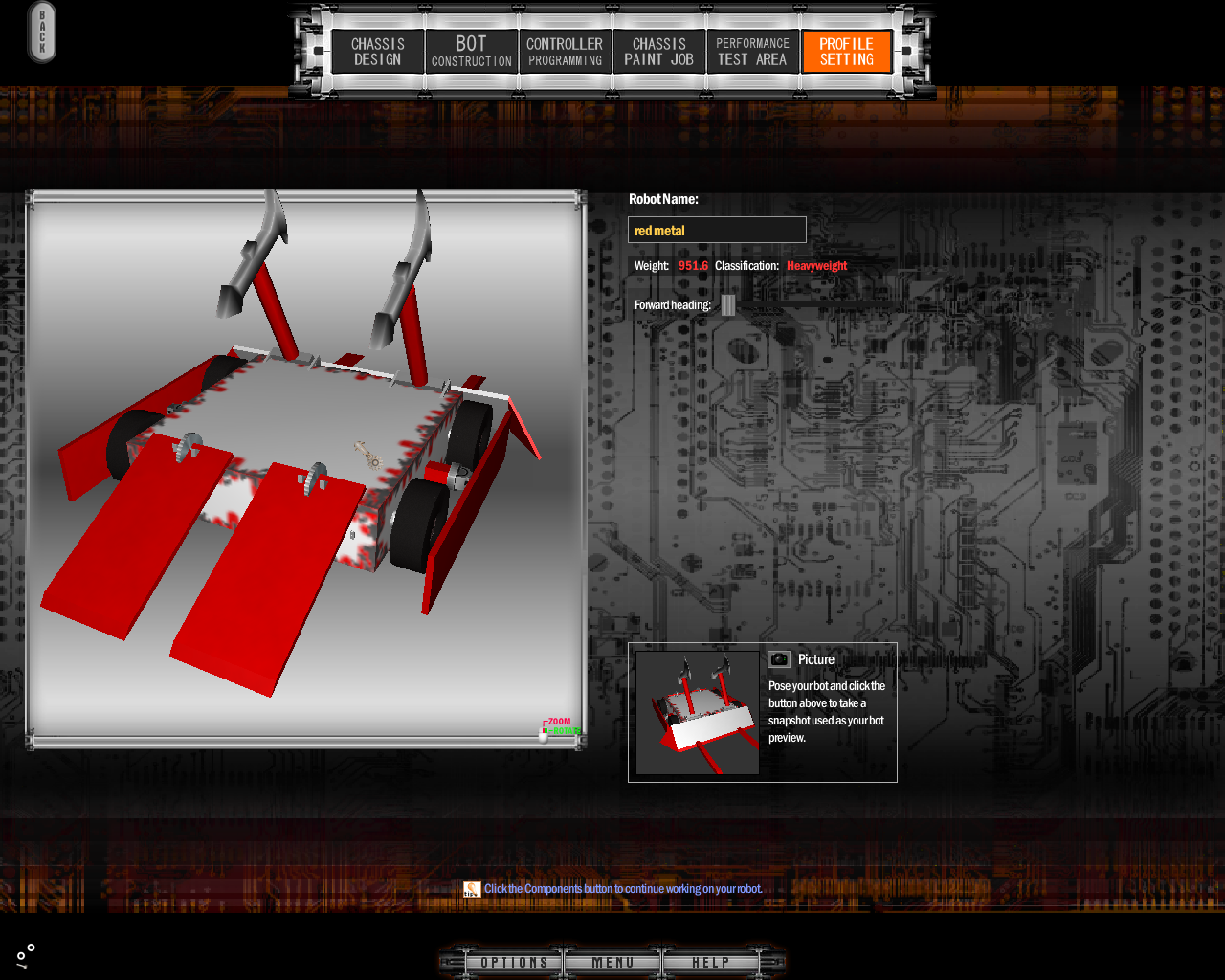This screenshot has height=980, width=1225.
Task: Click the Forward heading slider handle
Action: click(x=728, y=305)
